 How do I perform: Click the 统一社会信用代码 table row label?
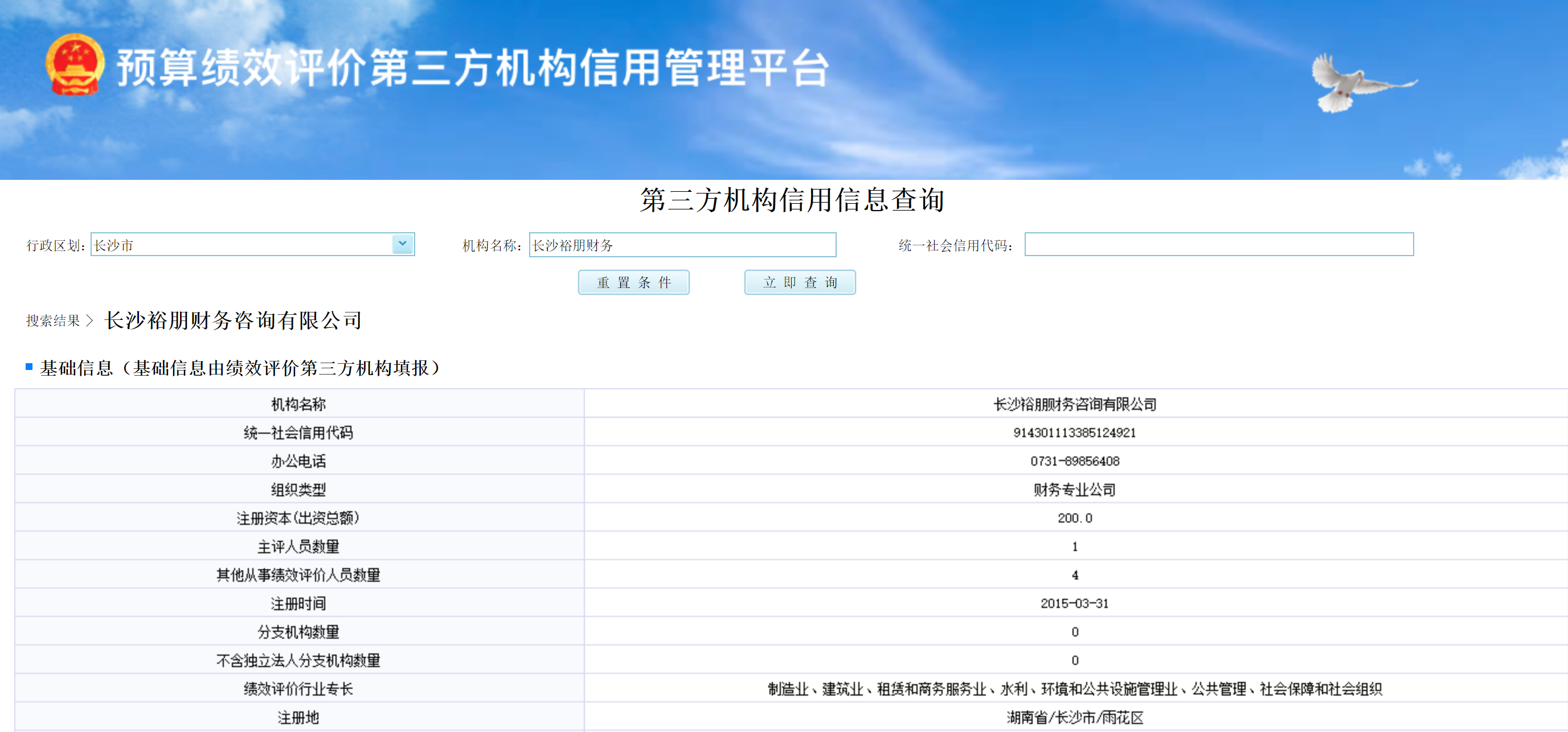coord(298,433)
